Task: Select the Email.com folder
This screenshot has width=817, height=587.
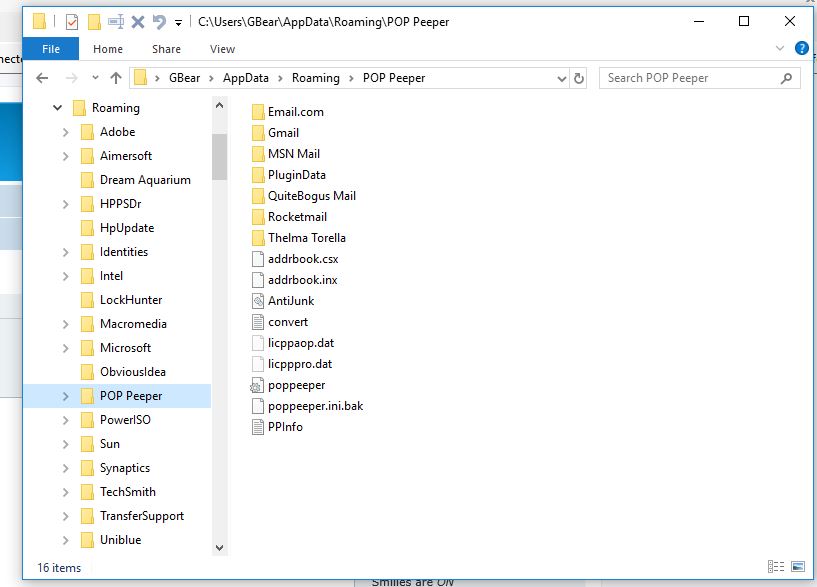Action: click(x=288, y=112)
